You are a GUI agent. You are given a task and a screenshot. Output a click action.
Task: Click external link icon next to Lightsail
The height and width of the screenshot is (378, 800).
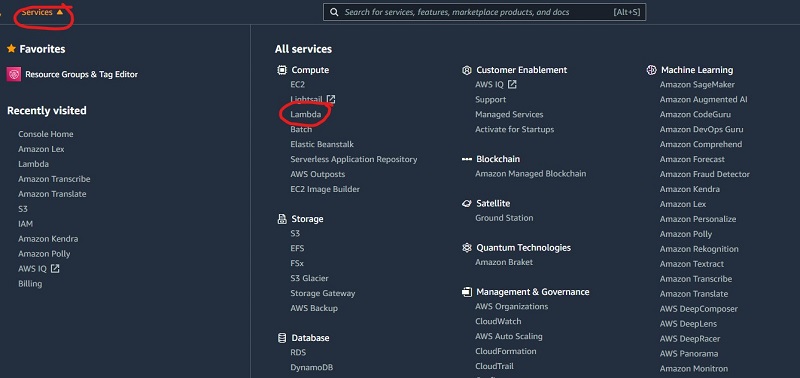pyautogui.click(x=331, y=99)
